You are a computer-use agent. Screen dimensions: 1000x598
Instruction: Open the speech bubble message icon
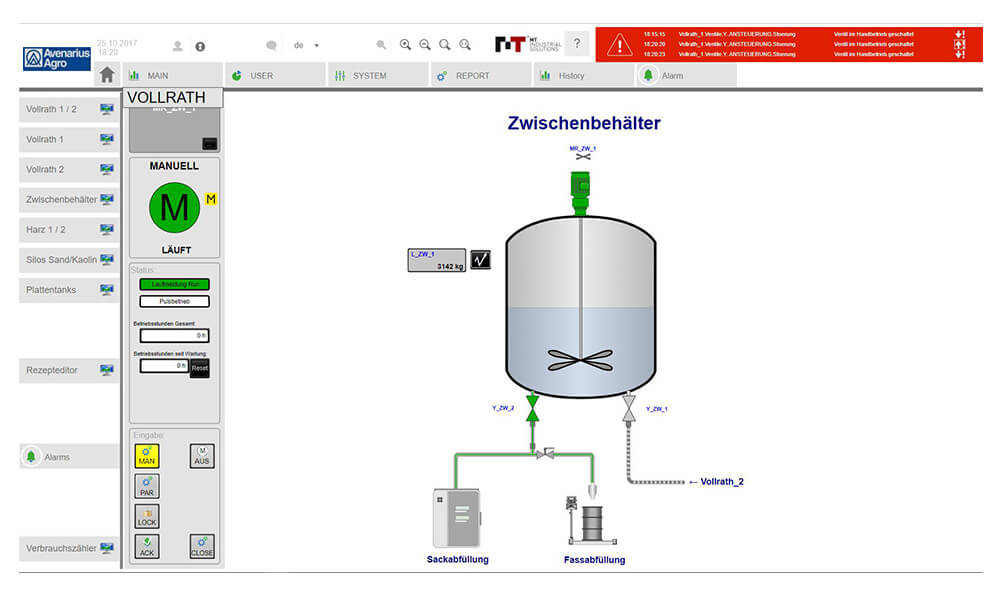(271, 45)
